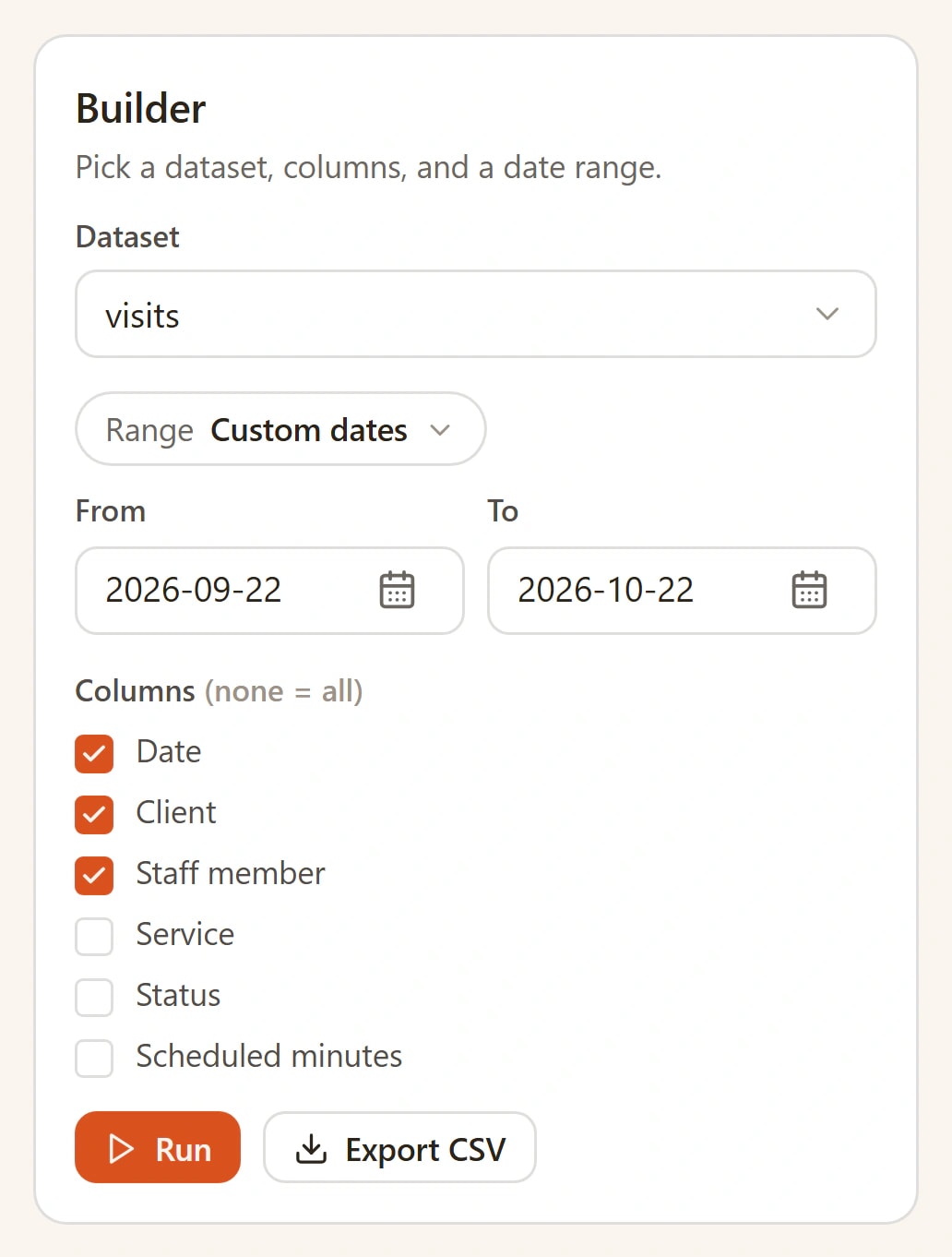Open the Dataset dropdown showing visits

pos(476,314)
